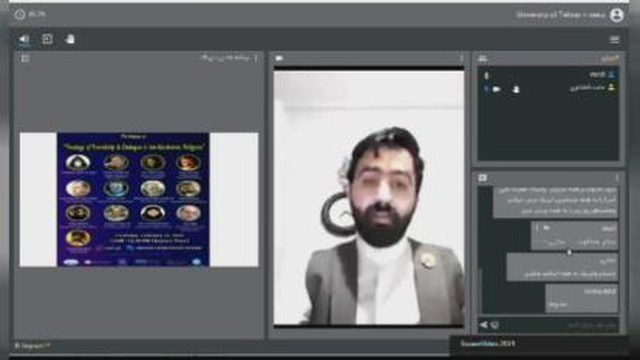Click the ScreenVideo 2019 watermark label
The height and width of the screenshot is (360, 640).
click(x=487, y=343)
